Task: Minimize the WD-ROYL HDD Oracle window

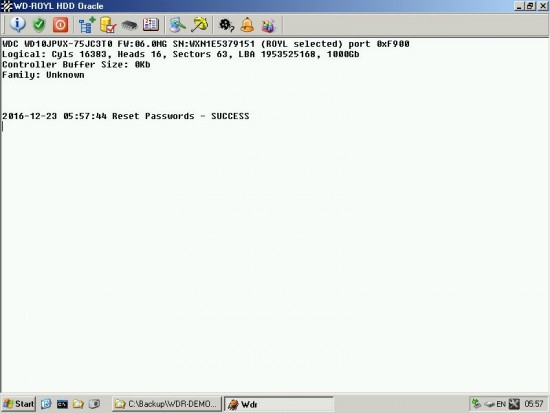Action: [x=519, y=6]
